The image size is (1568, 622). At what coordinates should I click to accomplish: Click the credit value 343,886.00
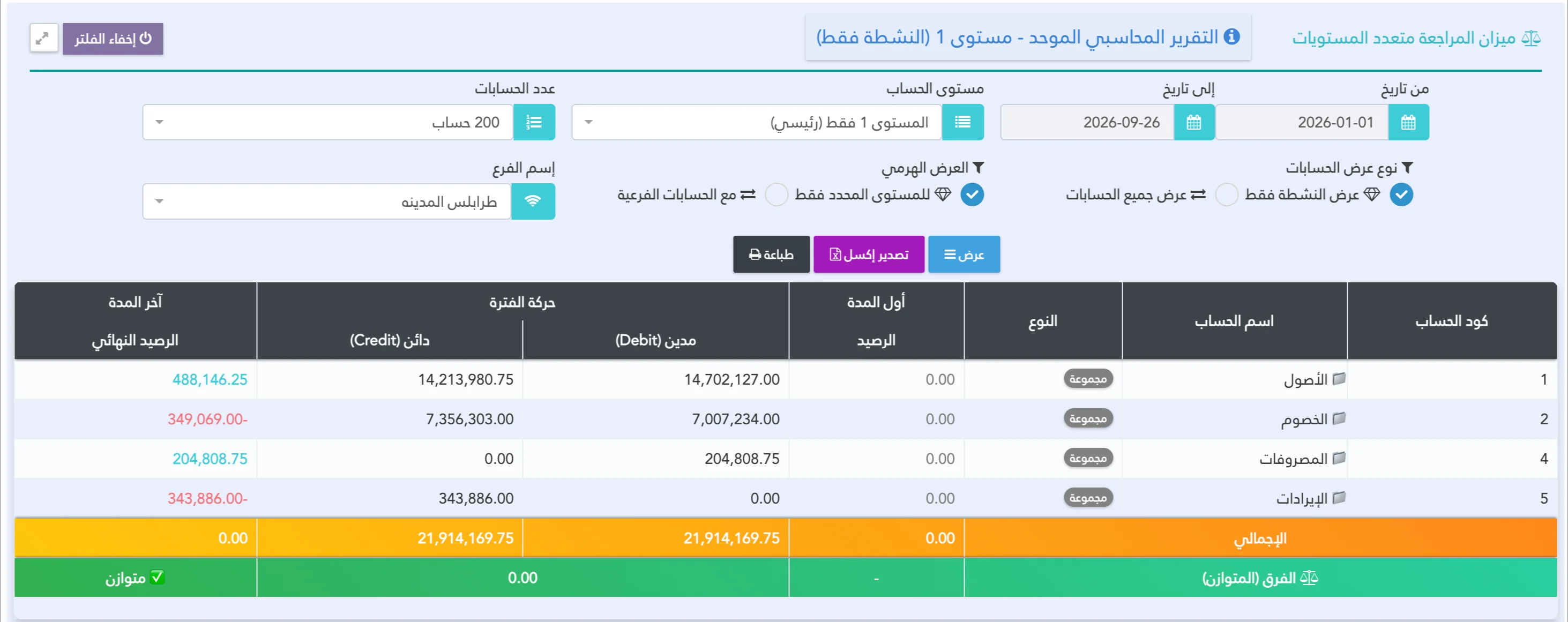tap(476, 498)
